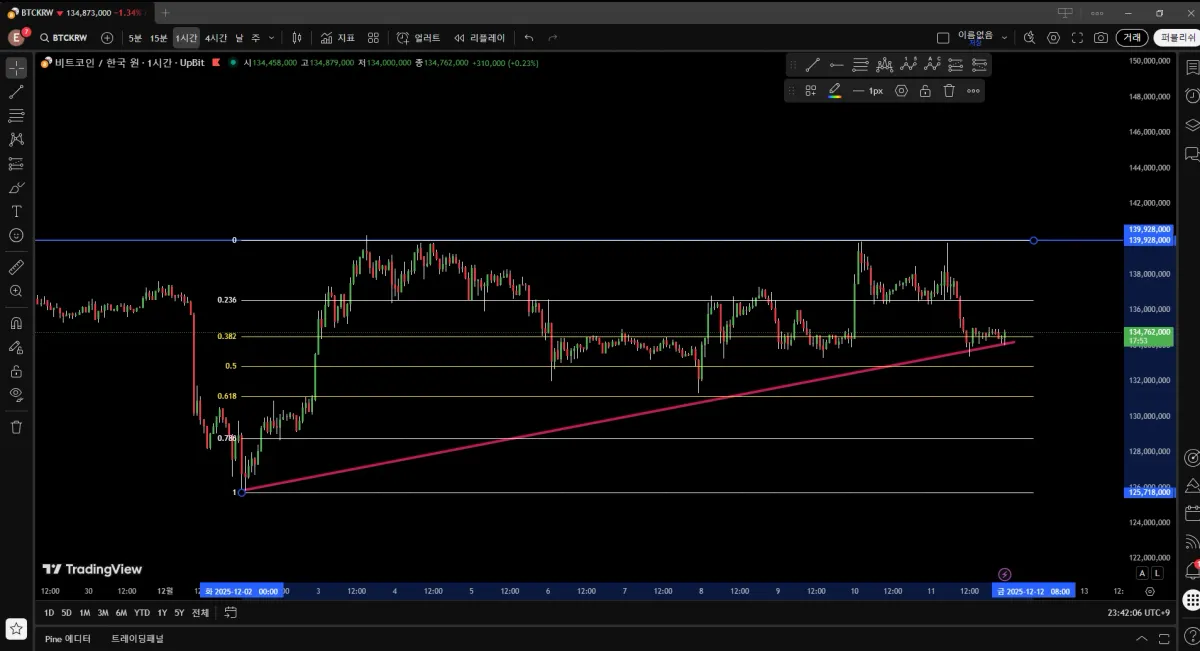Switch to the 5분 interval

[135, 38]
